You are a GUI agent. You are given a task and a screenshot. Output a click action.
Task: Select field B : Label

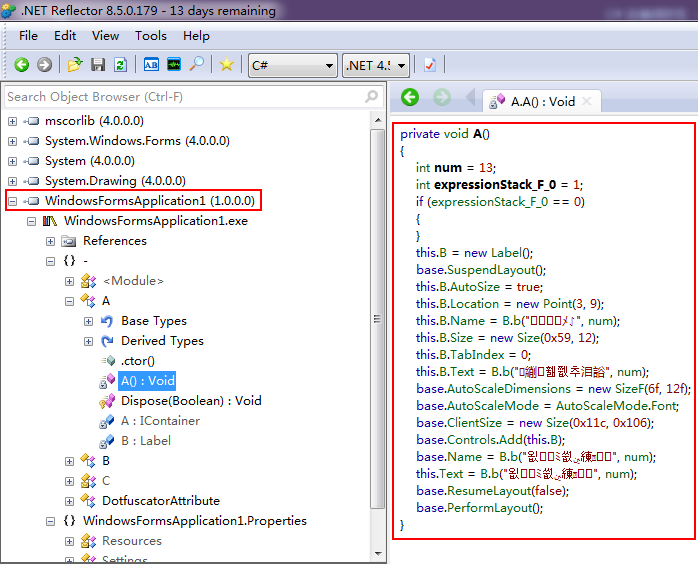tap(146, 441)
